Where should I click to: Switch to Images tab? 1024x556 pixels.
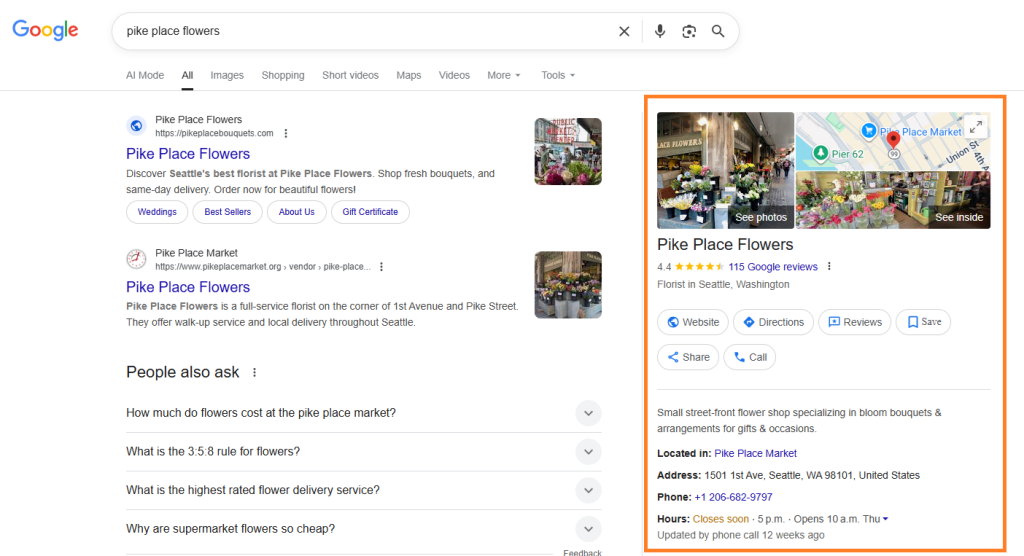(x=227, y=75)
